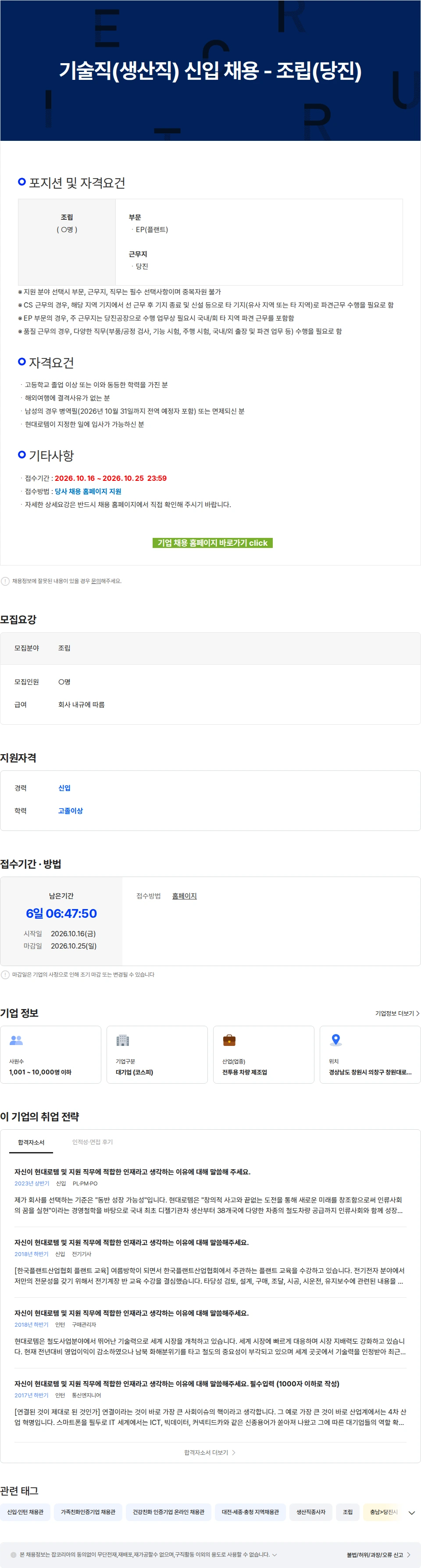Click the industry briefcase icon

pos(229,1040)
